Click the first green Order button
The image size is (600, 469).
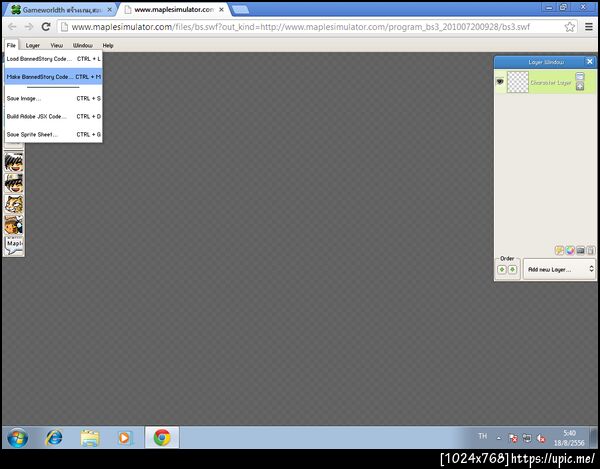click(502, 270)
